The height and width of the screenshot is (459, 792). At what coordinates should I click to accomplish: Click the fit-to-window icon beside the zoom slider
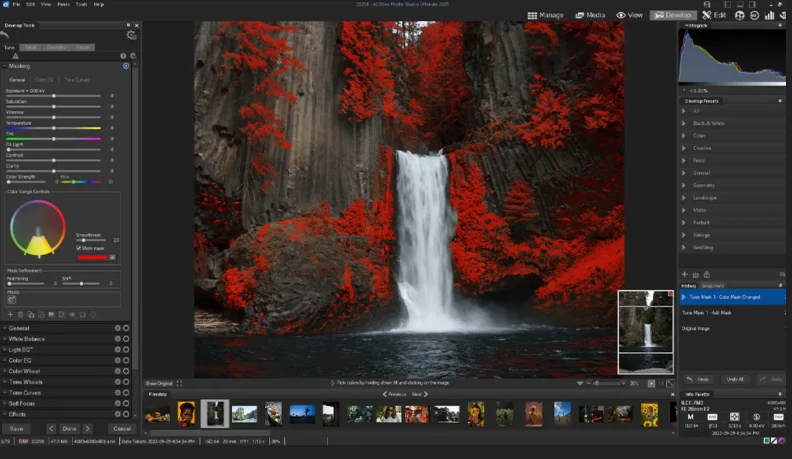click(x=670, y=384)
